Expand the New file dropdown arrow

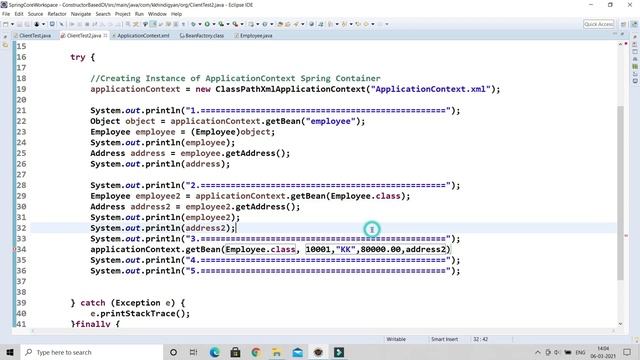click(x=12, y=24)
